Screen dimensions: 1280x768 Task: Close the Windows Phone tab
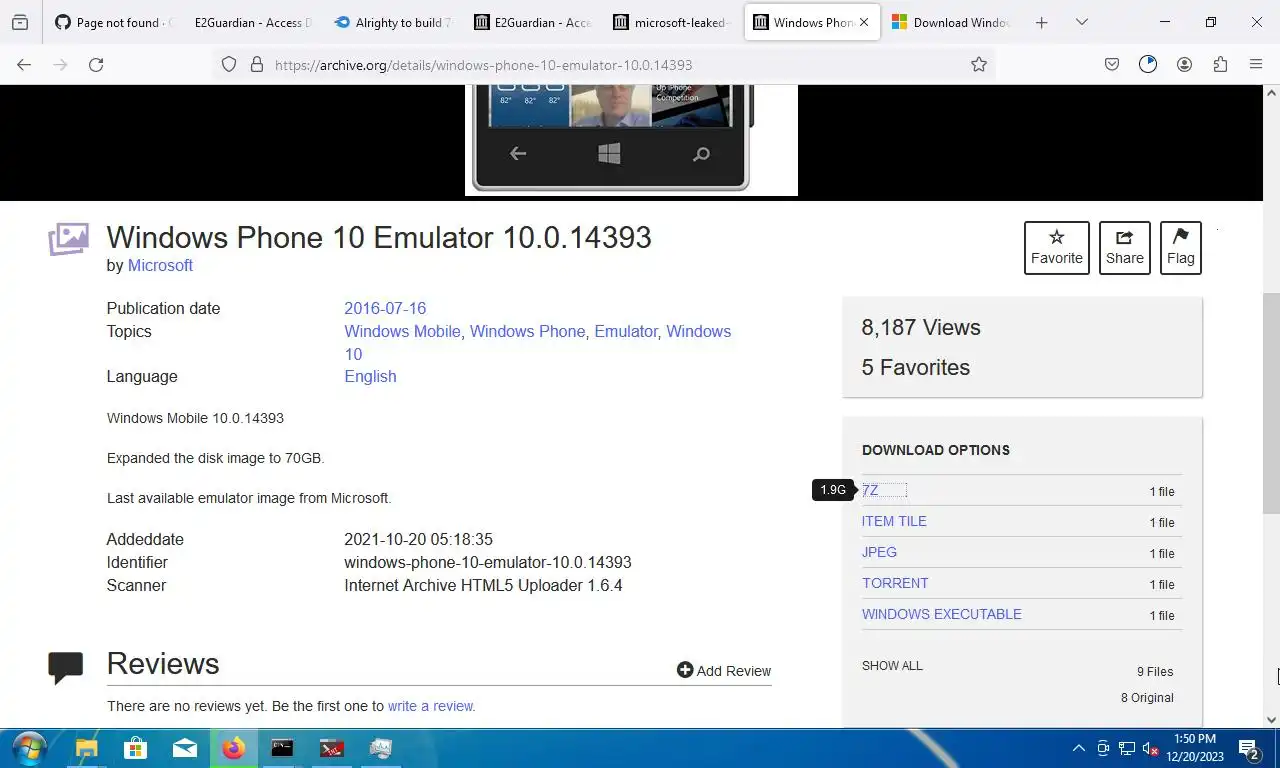(864, 22)
